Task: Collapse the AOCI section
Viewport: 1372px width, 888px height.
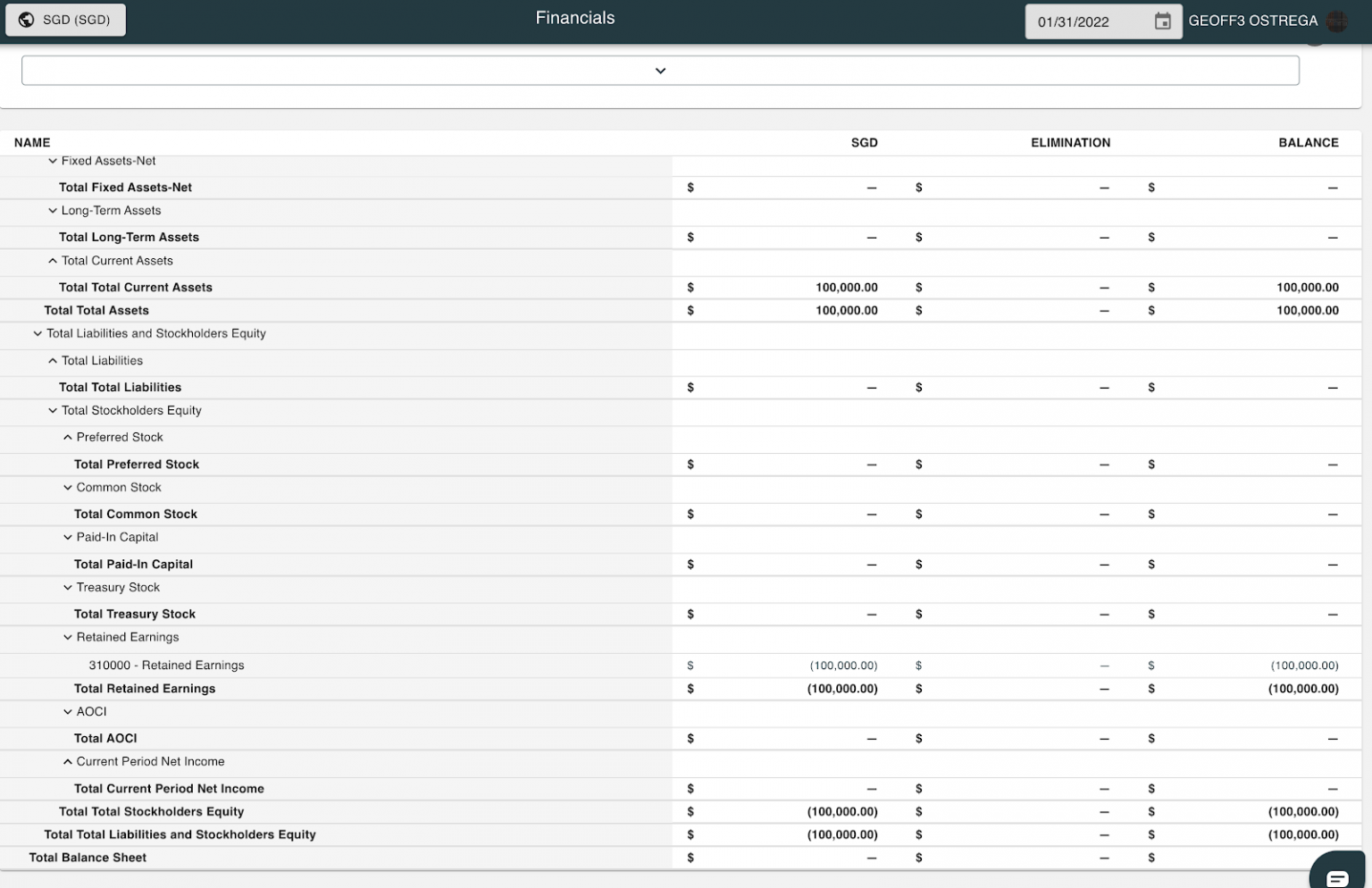Action: (x=68, y=712)
